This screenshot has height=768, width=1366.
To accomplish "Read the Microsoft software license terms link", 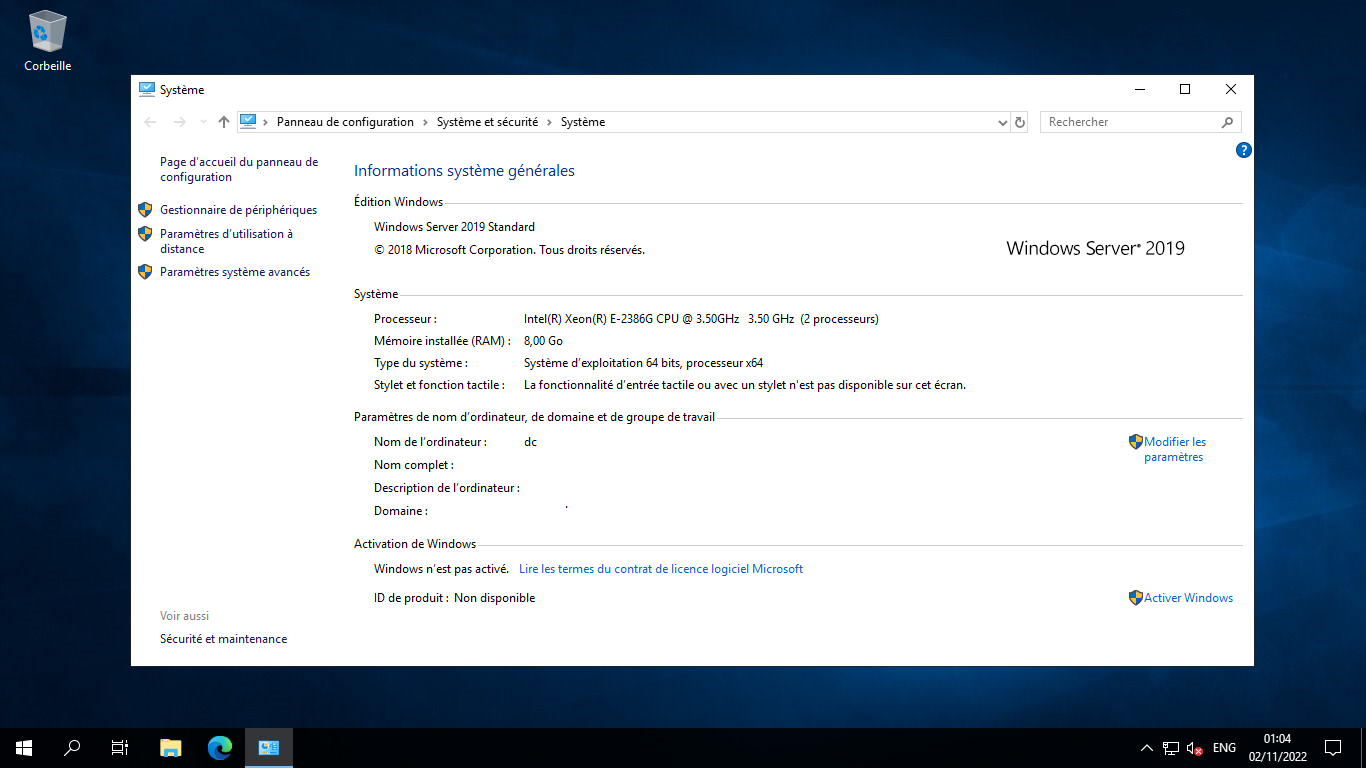I will pyautogui.click(x=661, y=569).
